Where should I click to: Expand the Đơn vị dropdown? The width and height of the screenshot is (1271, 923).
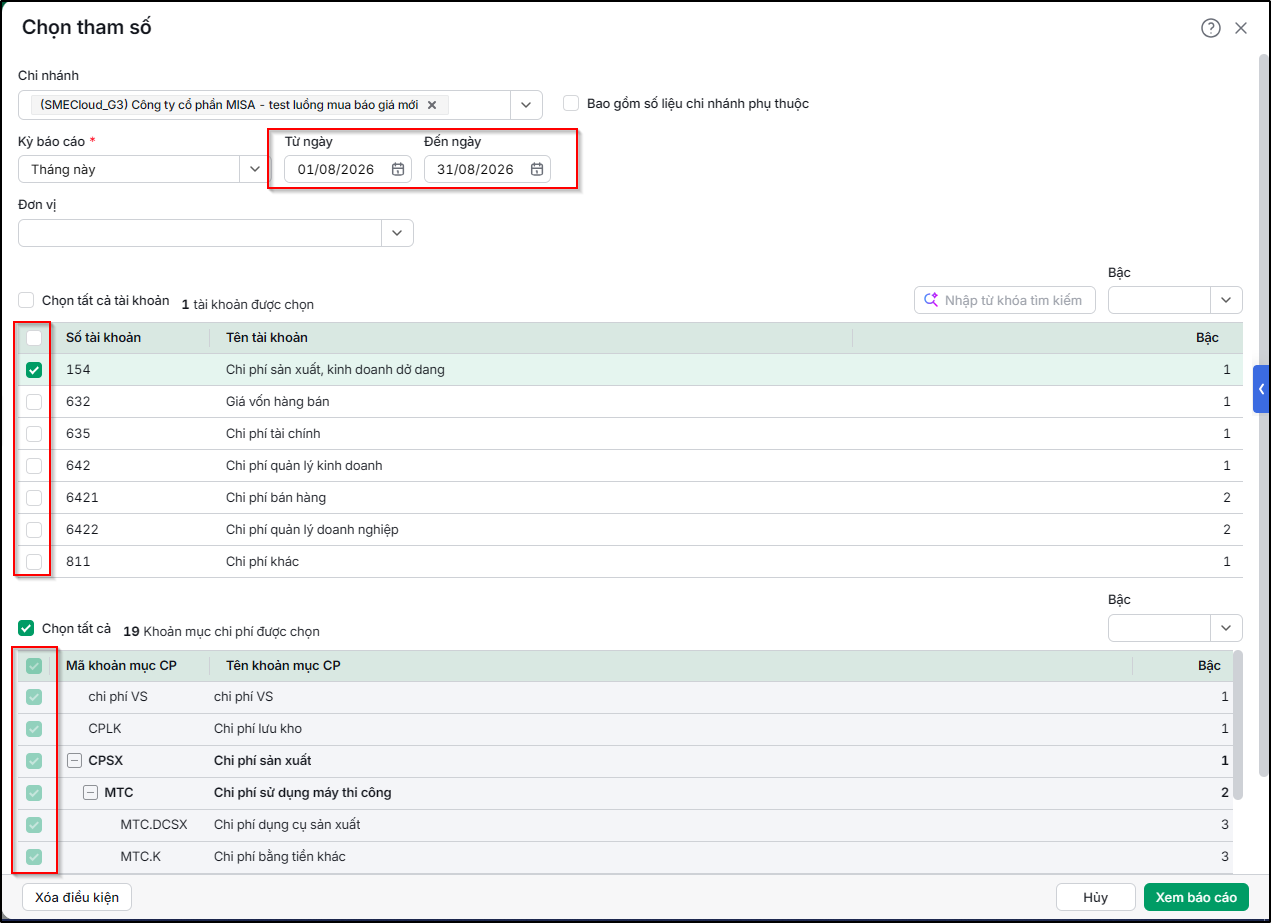click(397, 233)
